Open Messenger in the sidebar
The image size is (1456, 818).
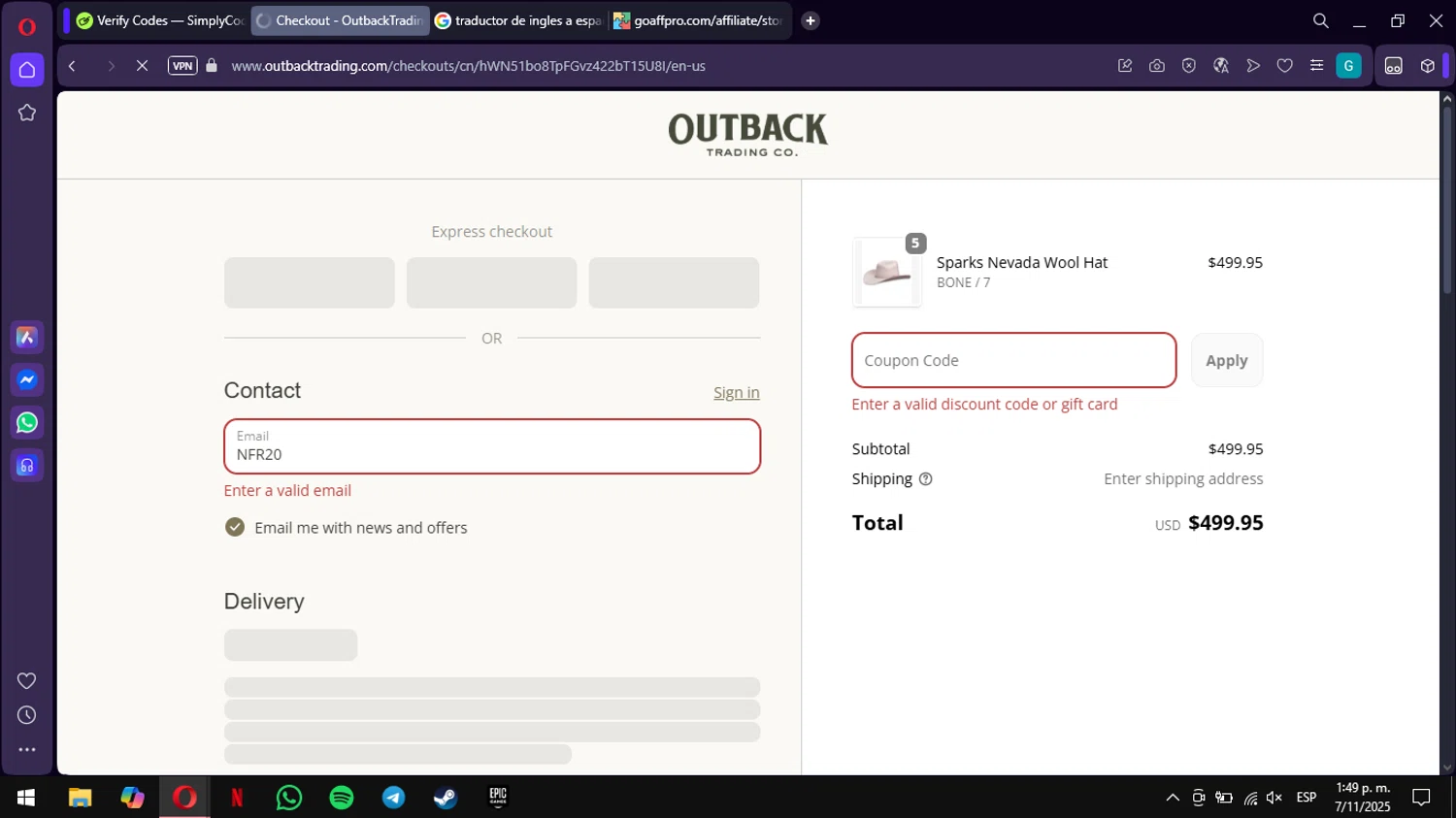pos(27,379)
